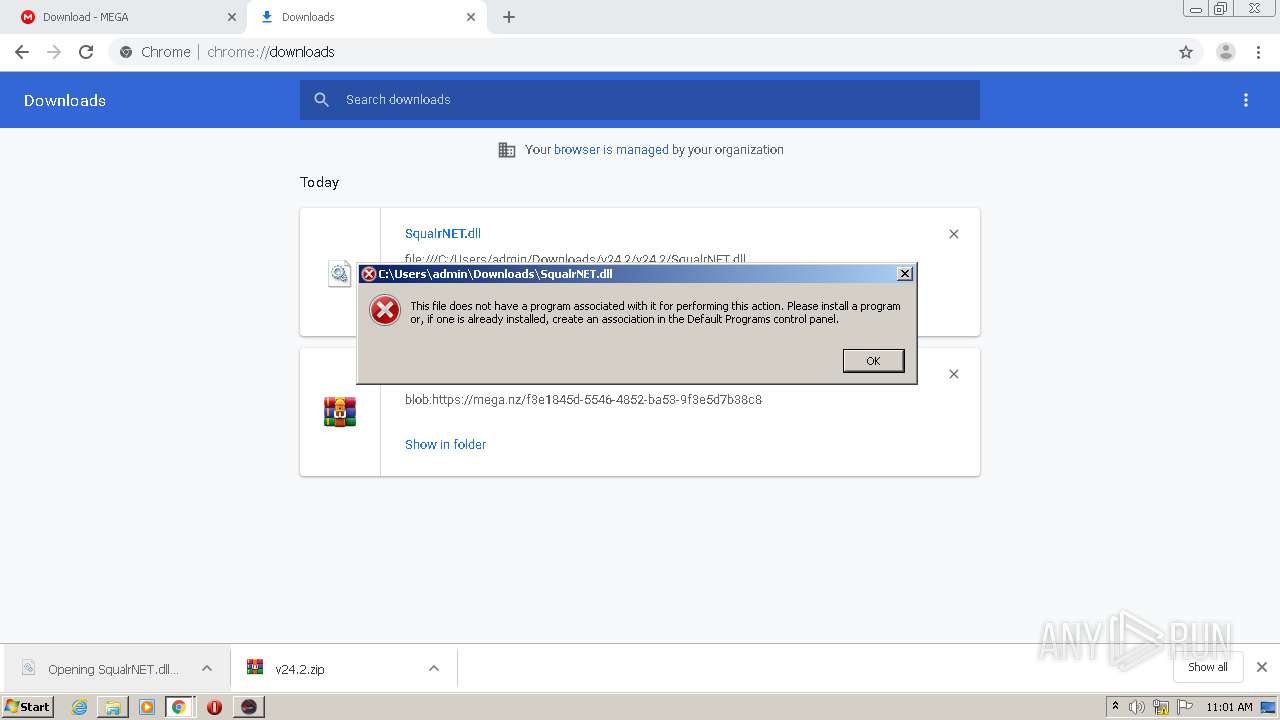Close the download shelf bar
Viewport: 1280px width, 720px height.
tap(1262, 667)
